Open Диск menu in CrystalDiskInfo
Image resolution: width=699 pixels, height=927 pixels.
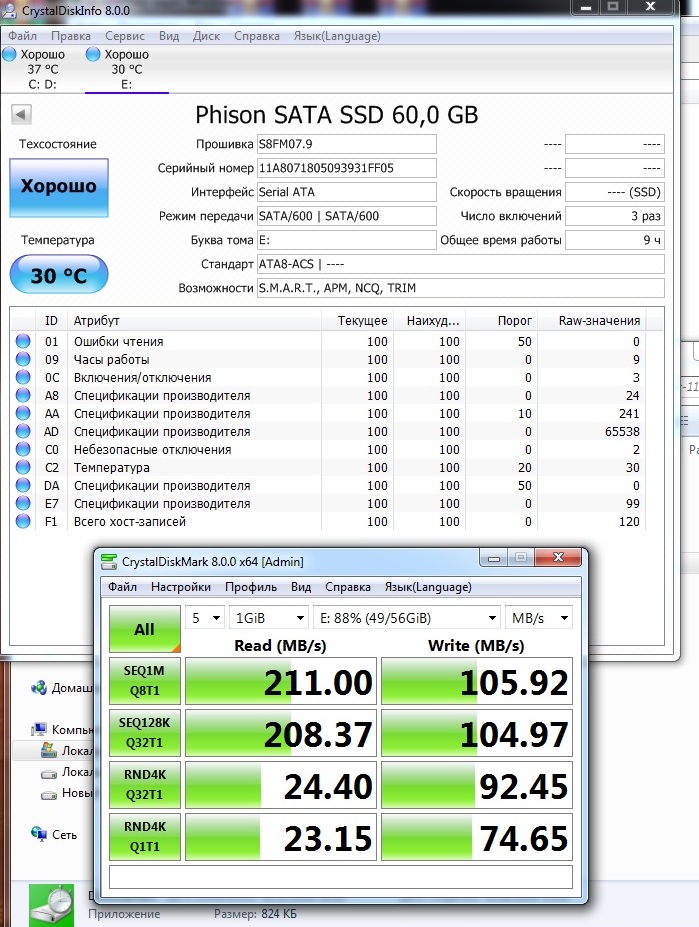(x=206, y=35)
